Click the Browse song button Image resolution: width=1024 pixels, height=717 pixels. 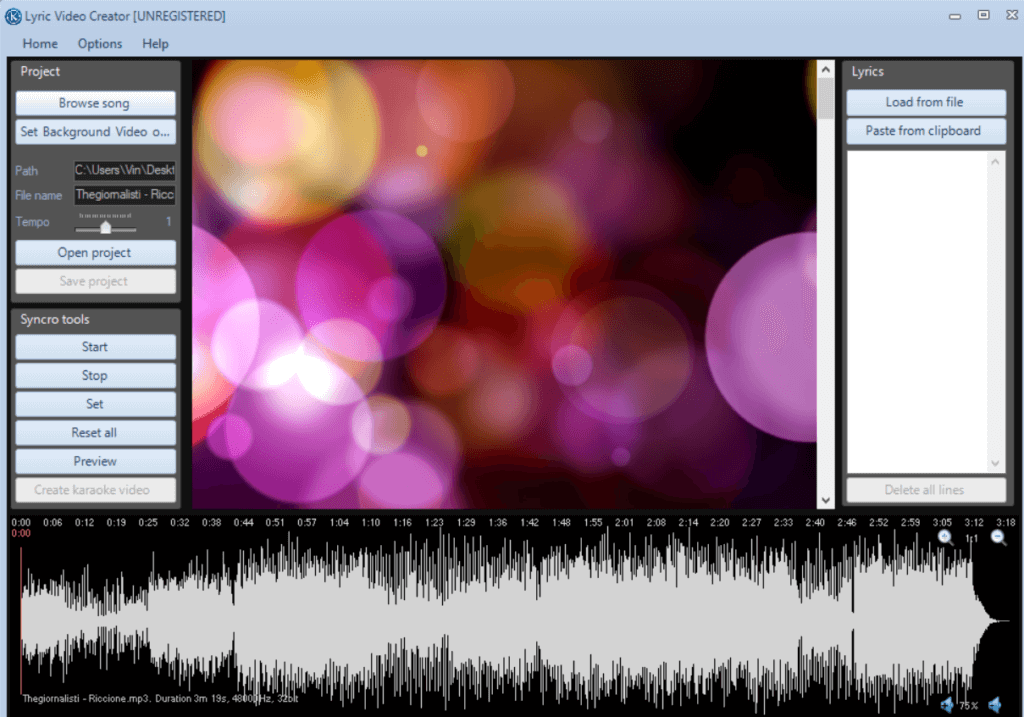[95, 103]
